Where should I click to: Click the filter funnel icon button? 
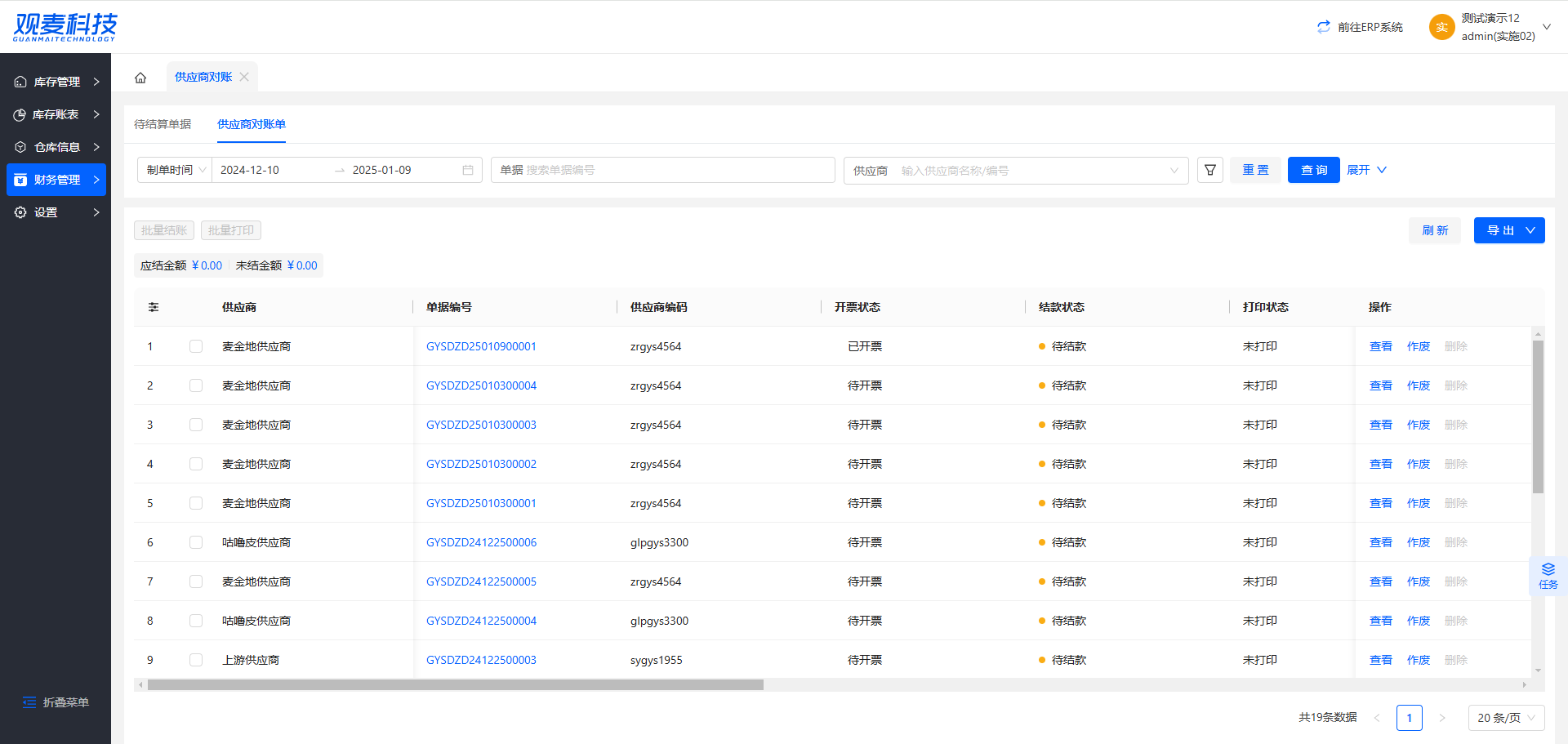click(x=1209, y=170)
